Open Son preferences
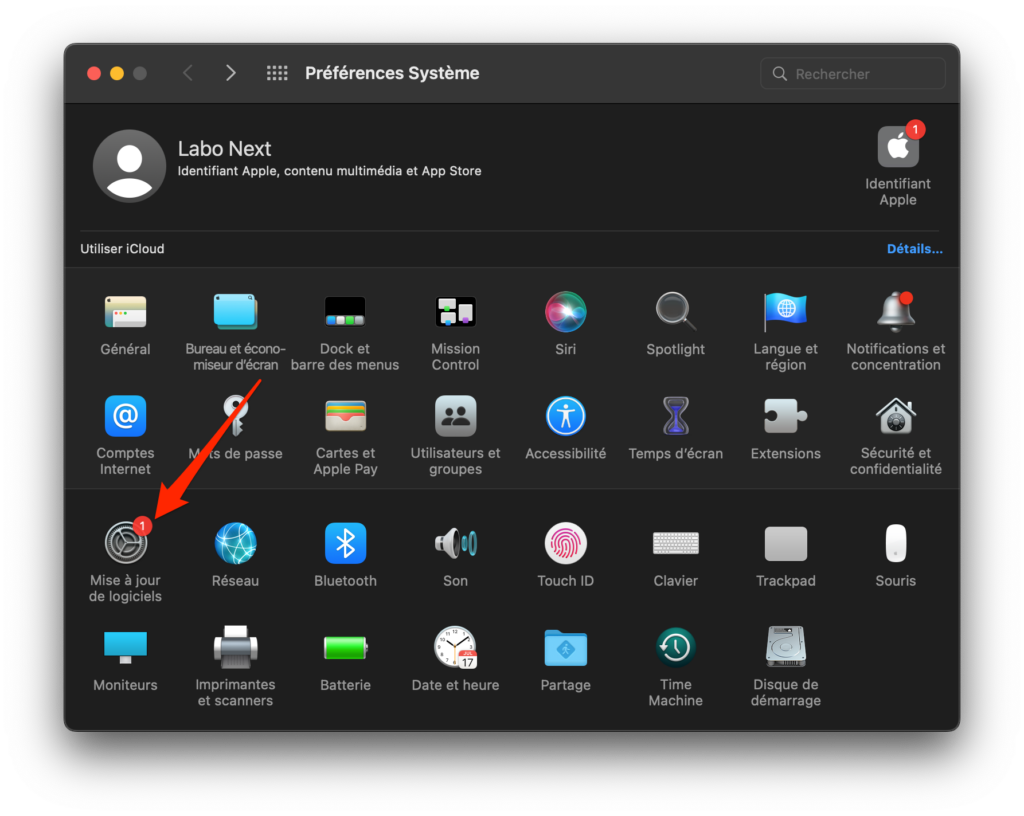This screenshot has height=816, width=1024. pyautogui.click(x=455, y=543)
